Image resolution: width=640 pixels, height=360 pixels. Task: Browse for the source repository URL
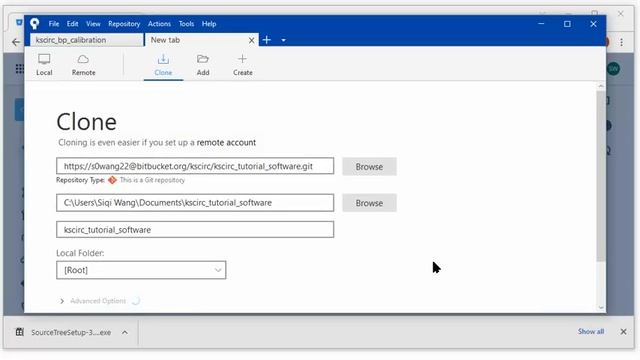(x=369, y=167)
